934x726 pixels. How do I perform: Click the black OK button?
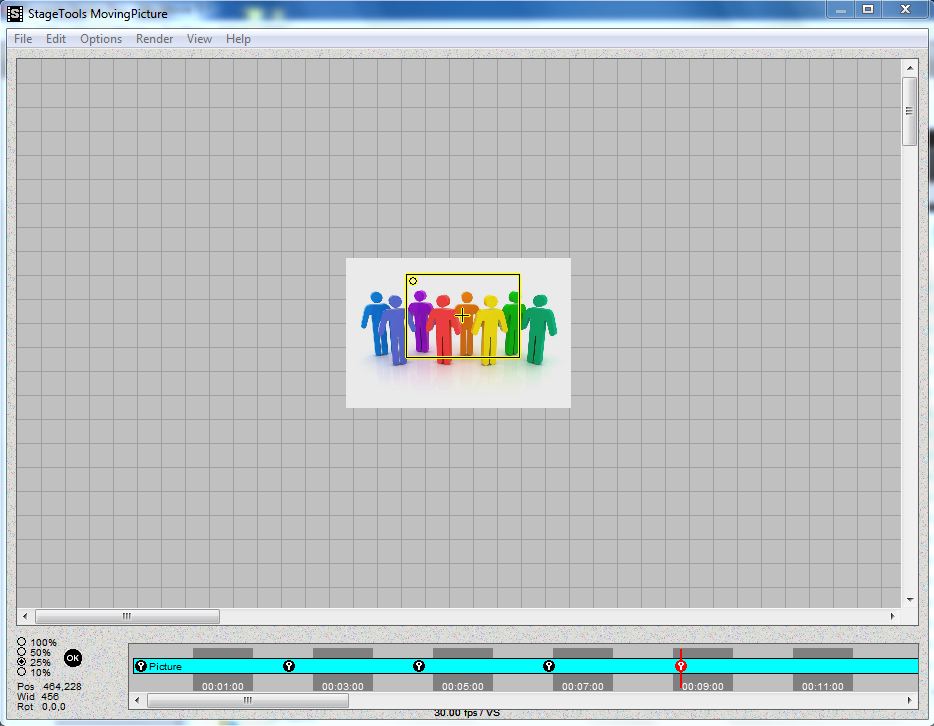(73, 658)
